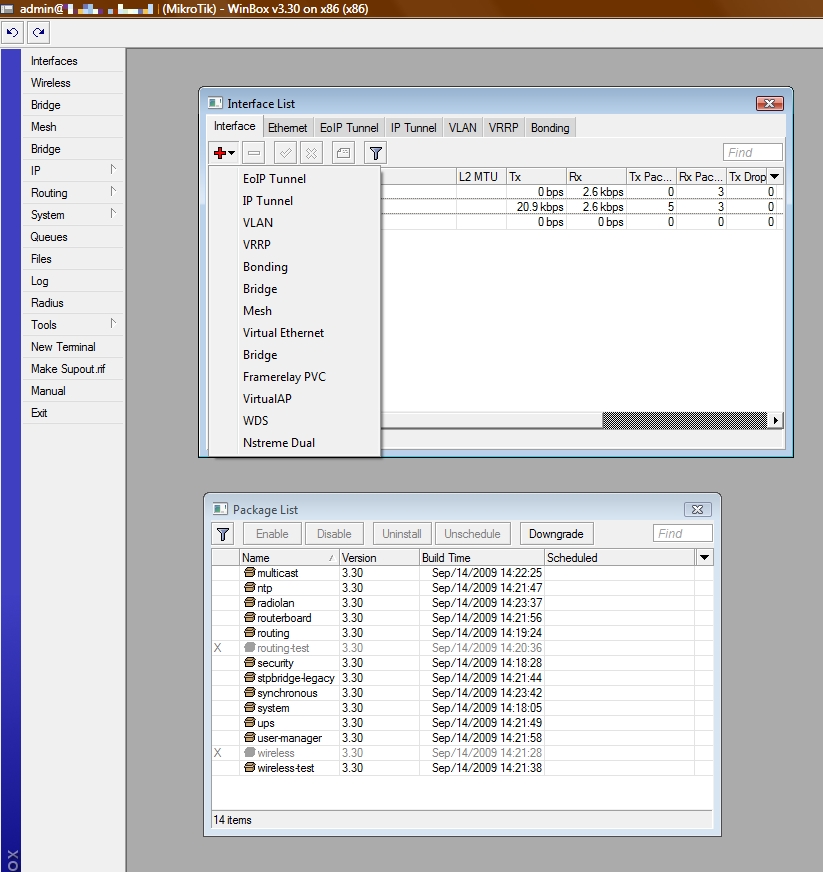Open filter in Package List toolbar
Viewport: 823px width, 872px height.
(222, 534)
